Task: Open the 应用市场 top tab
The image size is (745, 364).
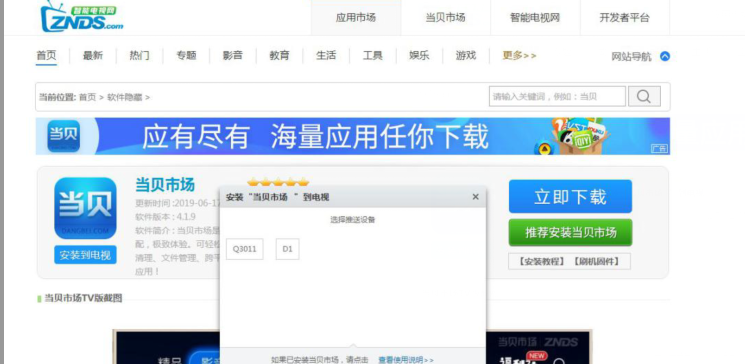Action: (x=355, y=18)
